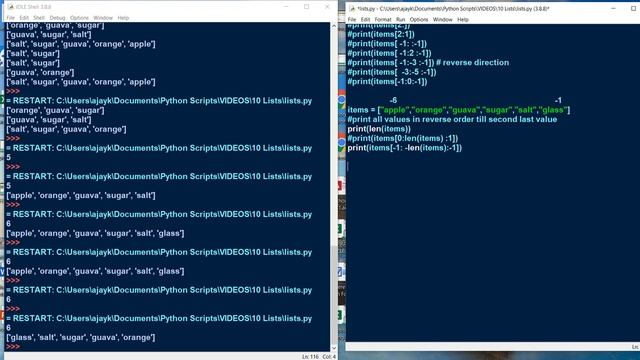Open the Shell menu
This screenshot has height=360, width=640.
pyautogui.click(x=39, y=18)
